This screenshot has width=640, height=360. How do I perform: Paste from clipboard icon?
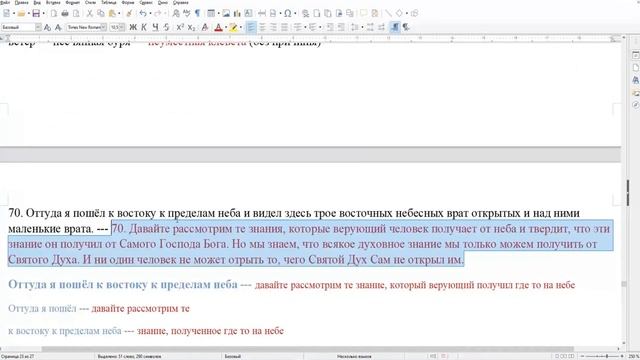(112, 13)
